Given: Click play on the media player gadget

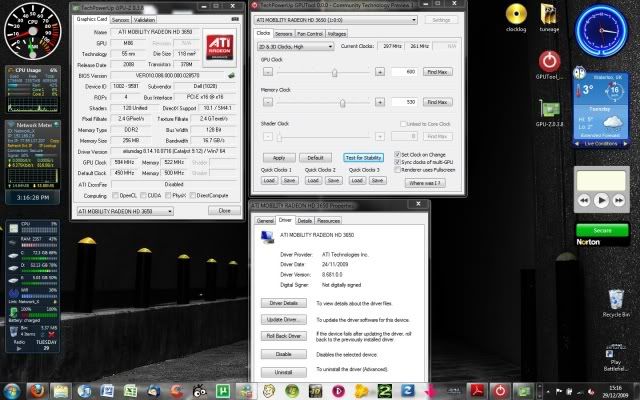Looking at the screenshot, I should point(601,200).
